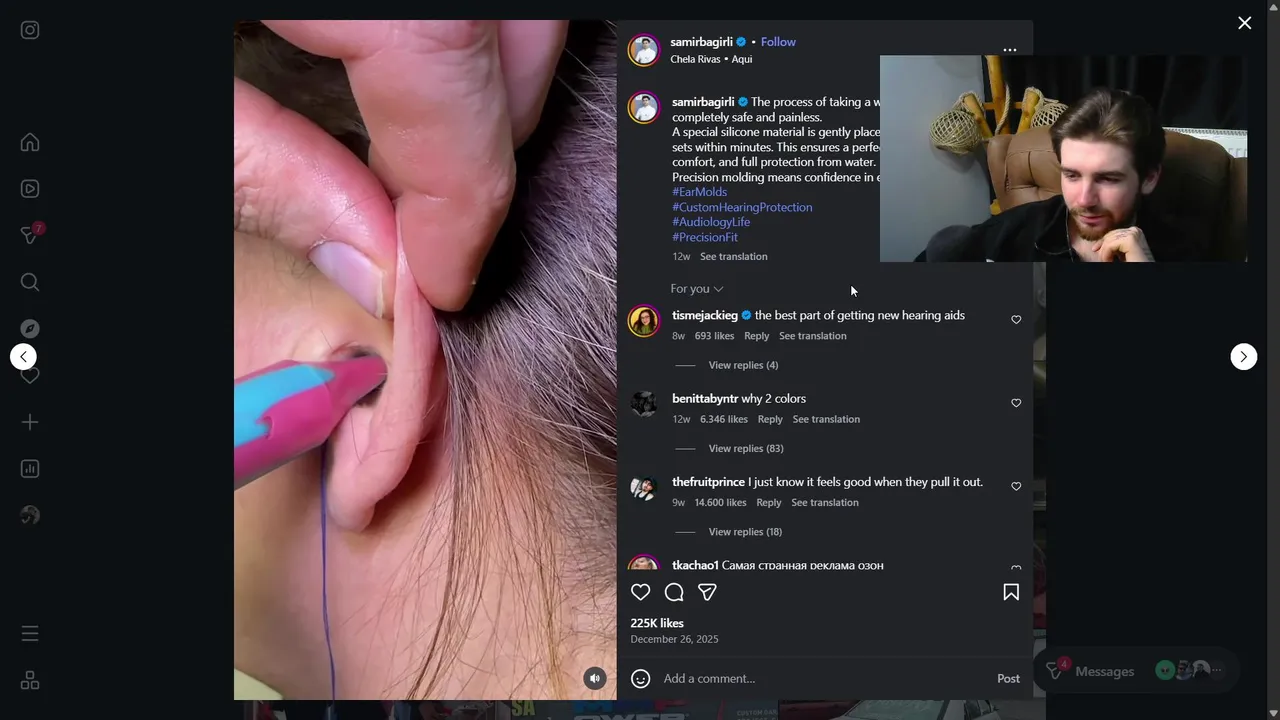Follow samirbagirli
This screenshot has height=720, width=1280.
click(778, 42)
